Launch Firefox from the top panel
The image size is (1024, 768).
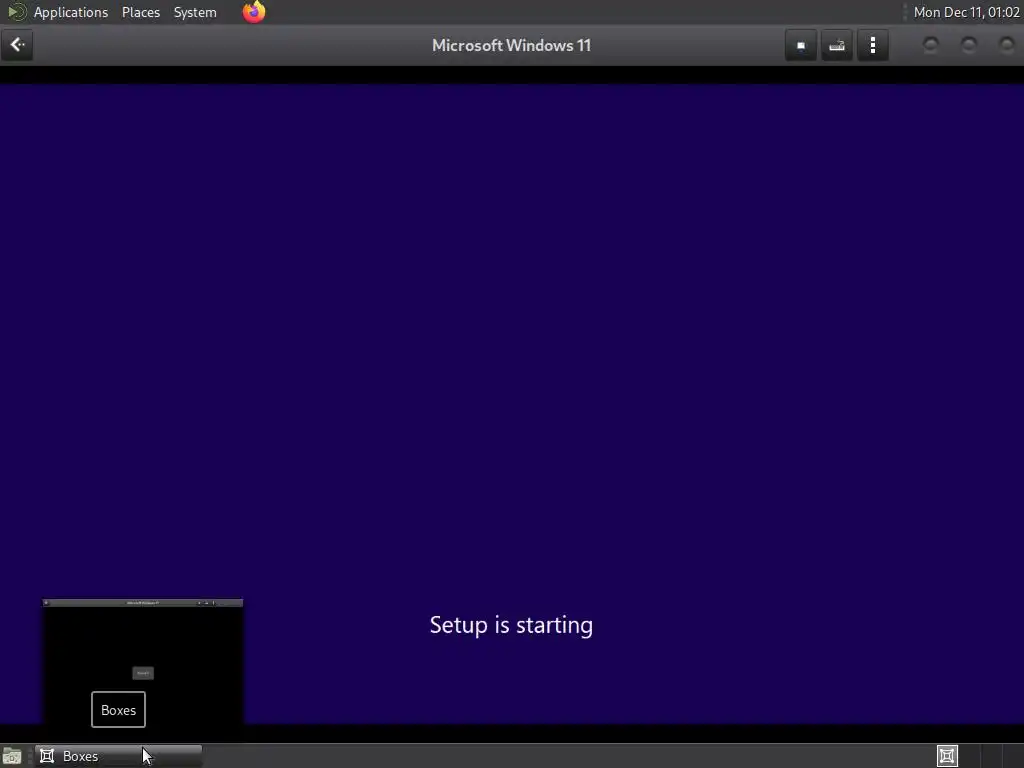tap(254, 12)
